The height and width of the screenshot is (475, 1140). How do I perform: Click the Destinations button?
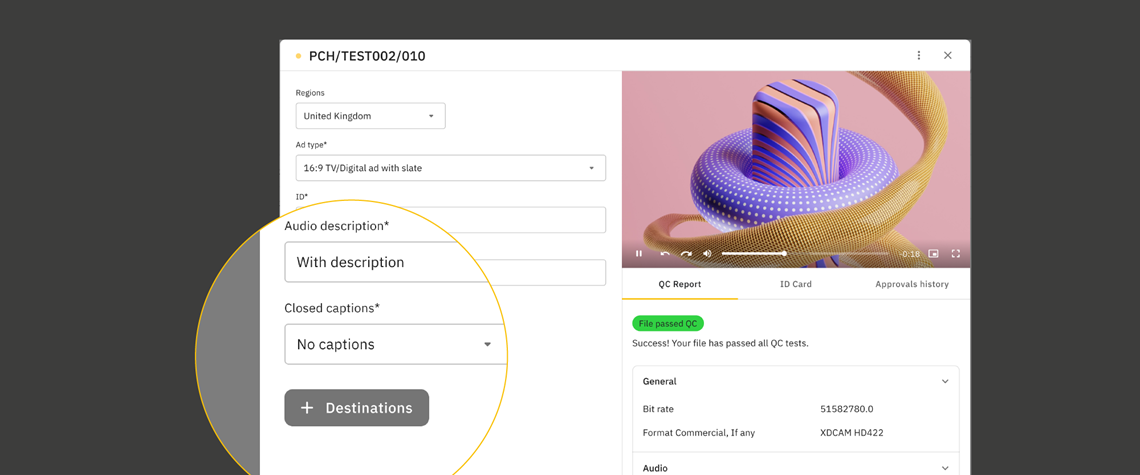356,407
